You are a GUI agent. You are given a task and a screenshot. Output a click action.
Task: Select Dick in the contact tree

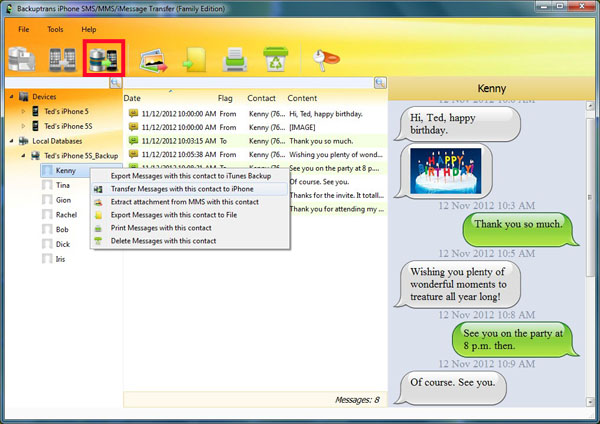click(63, 244)
